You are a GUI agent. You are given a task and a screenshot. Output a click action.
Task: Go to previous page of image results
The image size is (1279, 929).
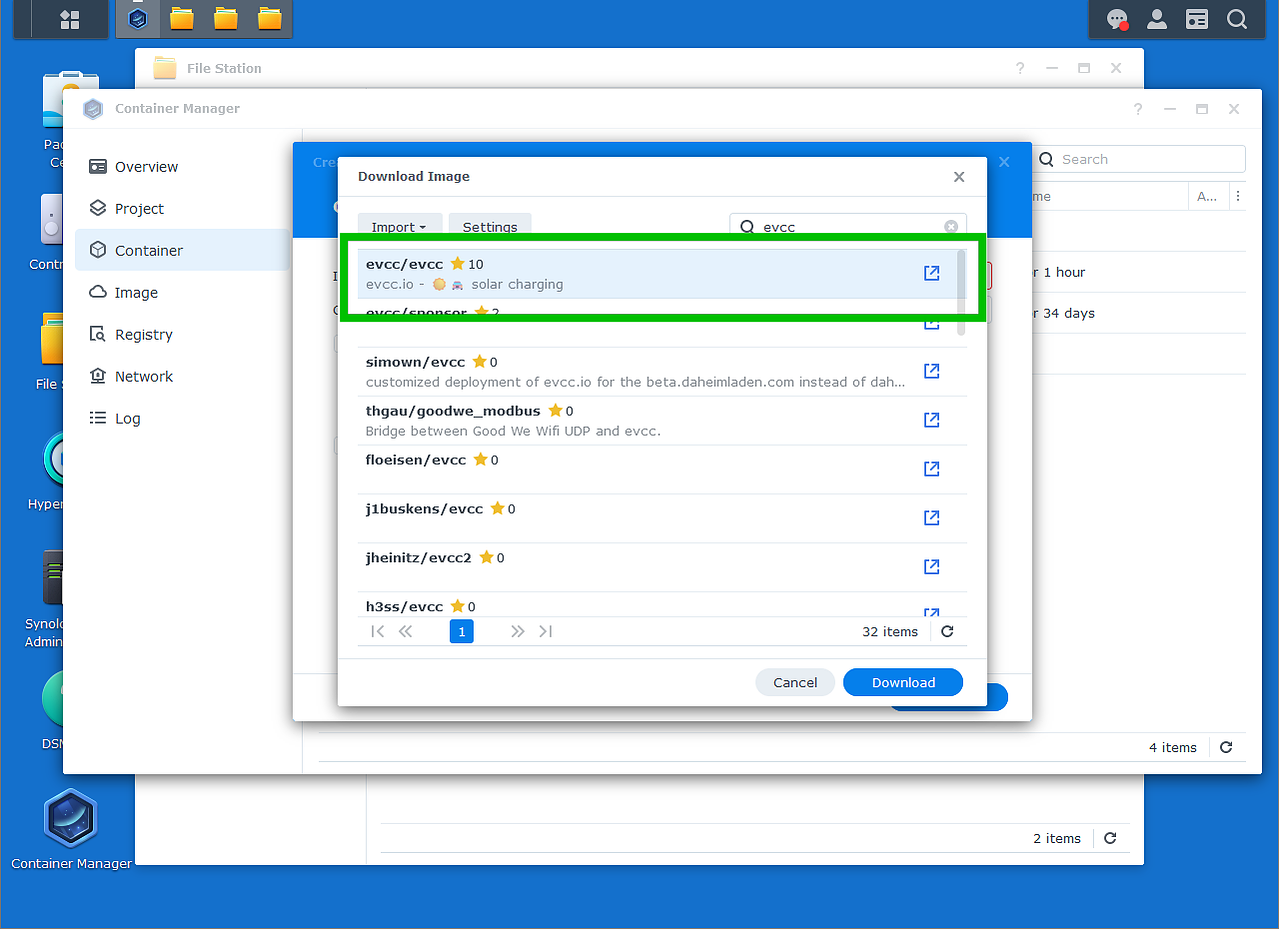pyautogui.click(x=405, y=632)
